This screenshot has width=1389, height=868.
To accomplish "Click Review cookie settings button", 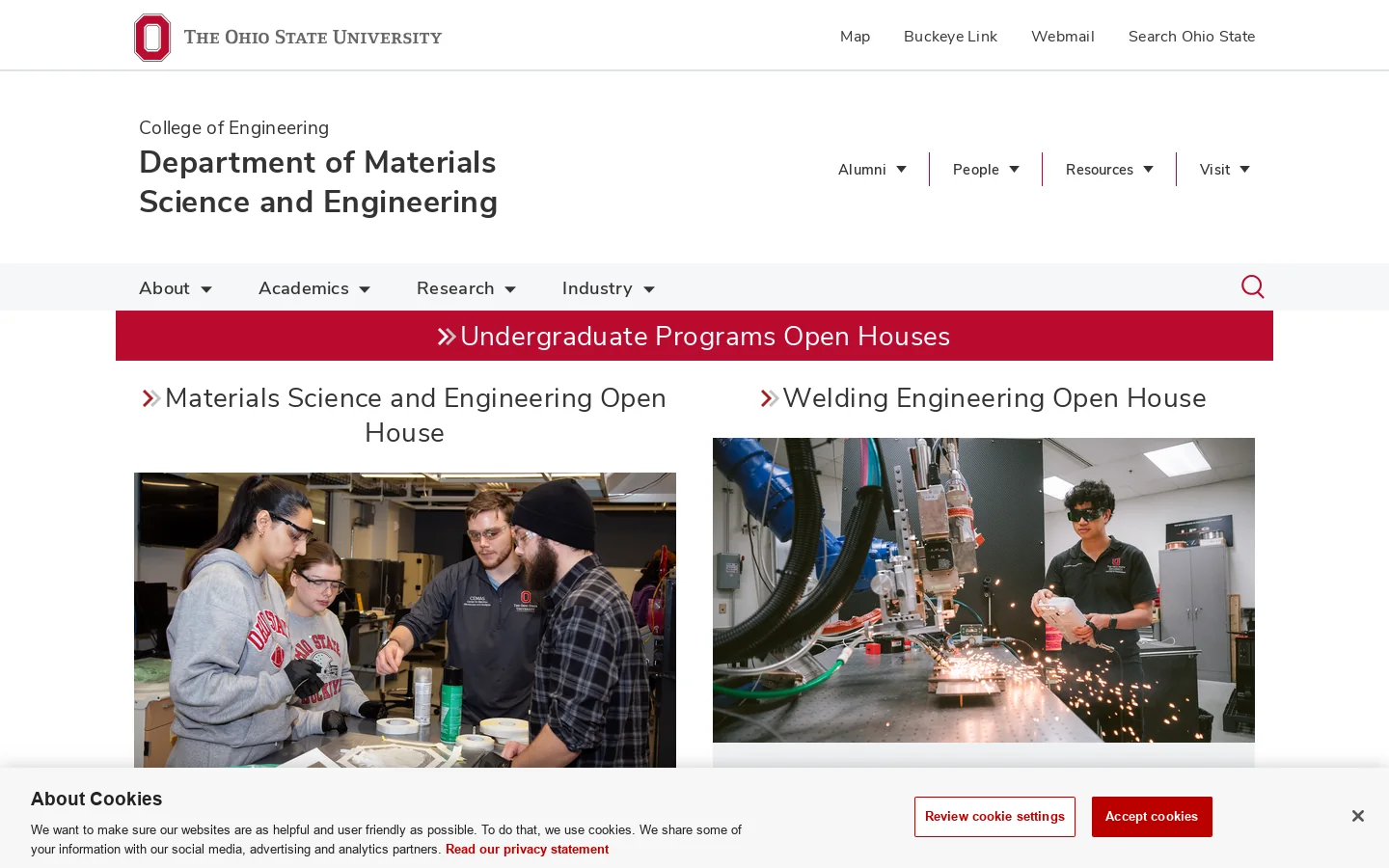I will tap(994, 817).
